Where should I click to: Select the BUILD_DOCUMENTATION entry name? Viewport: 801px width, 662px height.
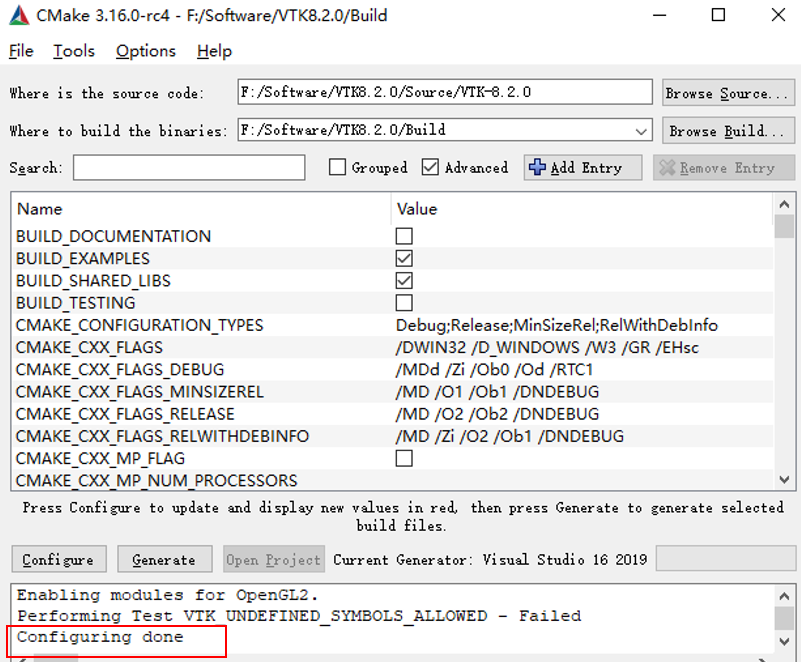pos(113,236)
